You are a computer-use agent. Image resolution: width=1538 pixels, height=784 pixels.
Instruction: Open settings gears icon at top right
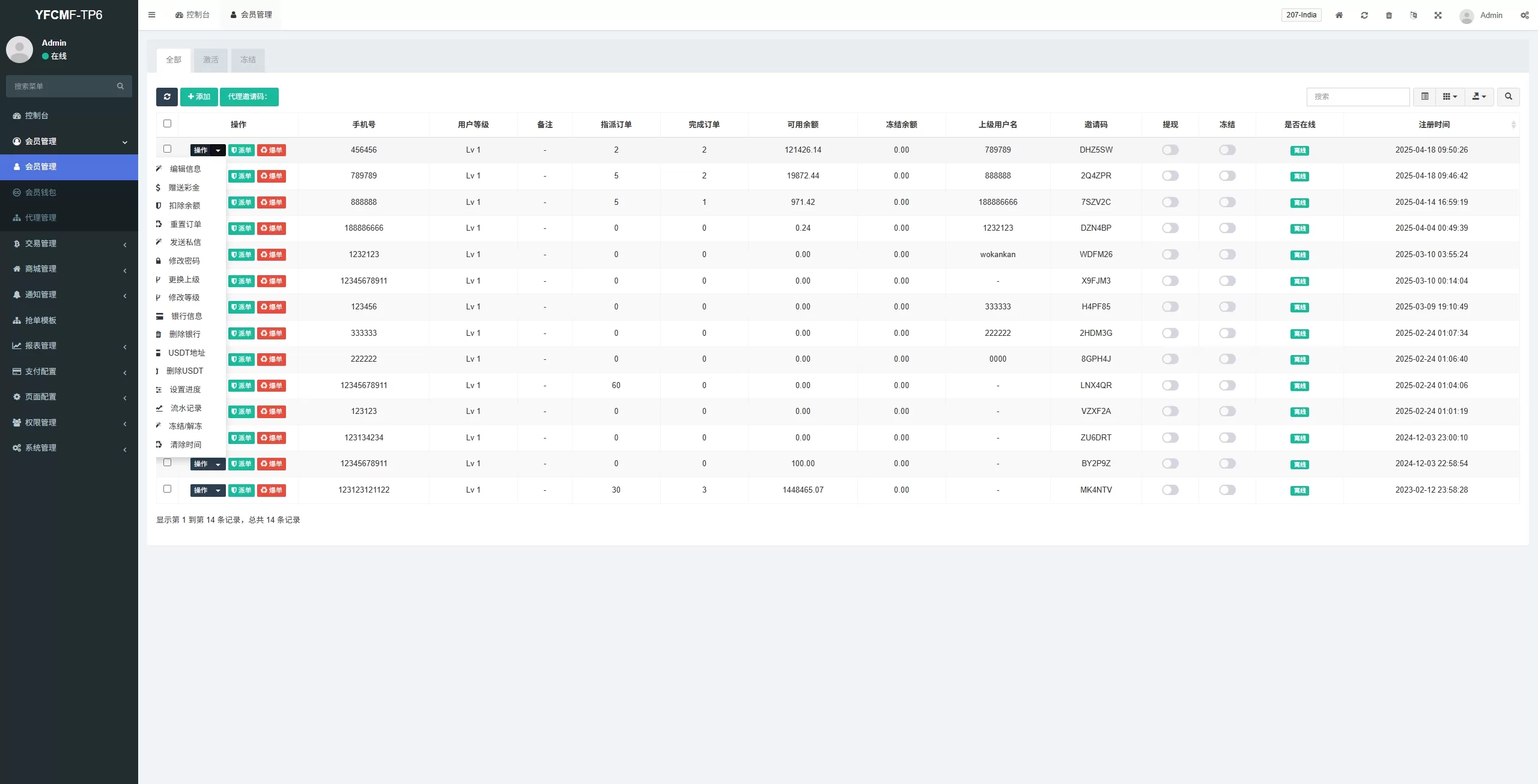click(x=1525, y=15)
